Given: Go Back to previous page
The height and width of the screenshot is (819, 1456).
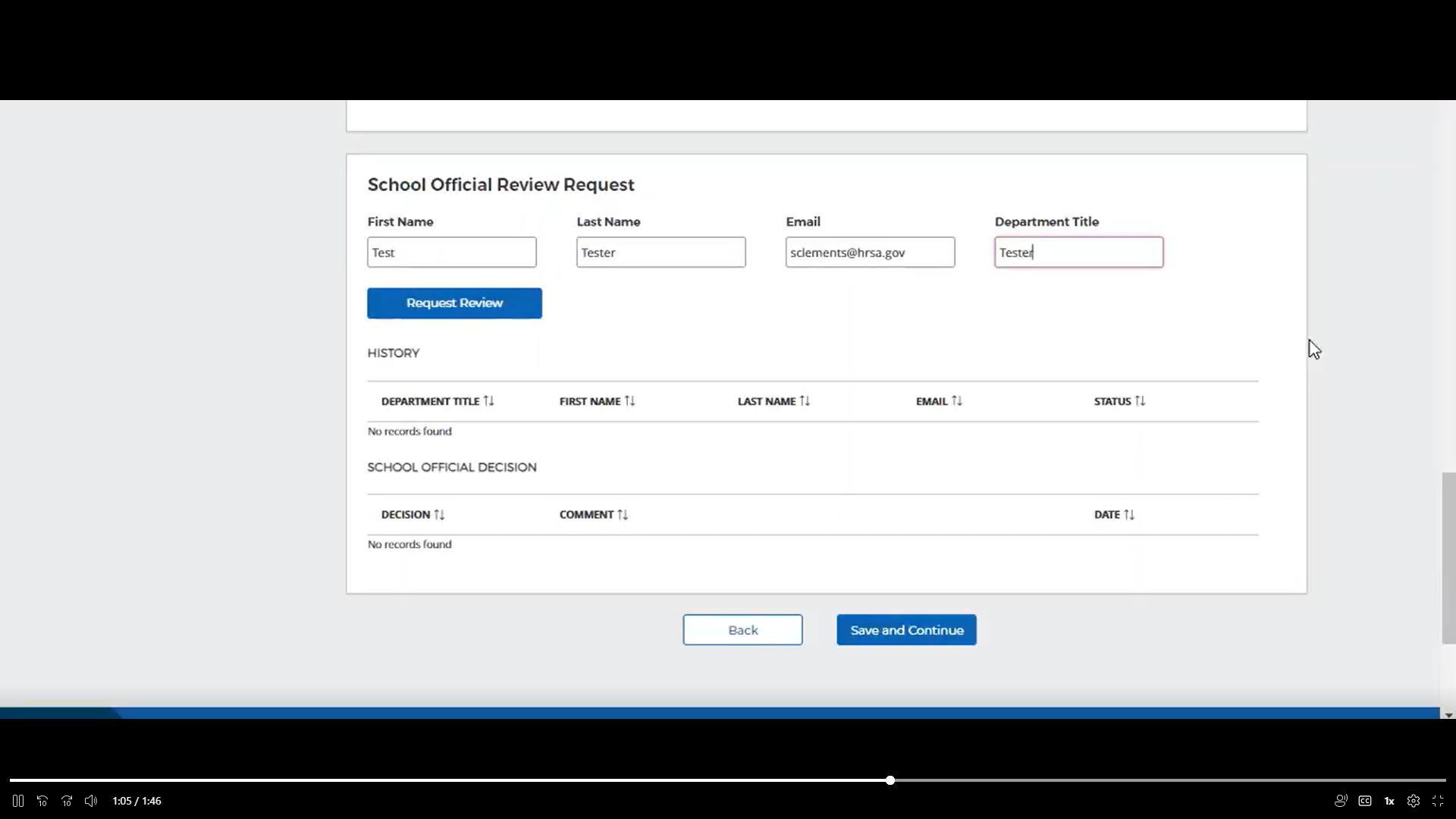Looking at the screenshot, I should 742,630.
